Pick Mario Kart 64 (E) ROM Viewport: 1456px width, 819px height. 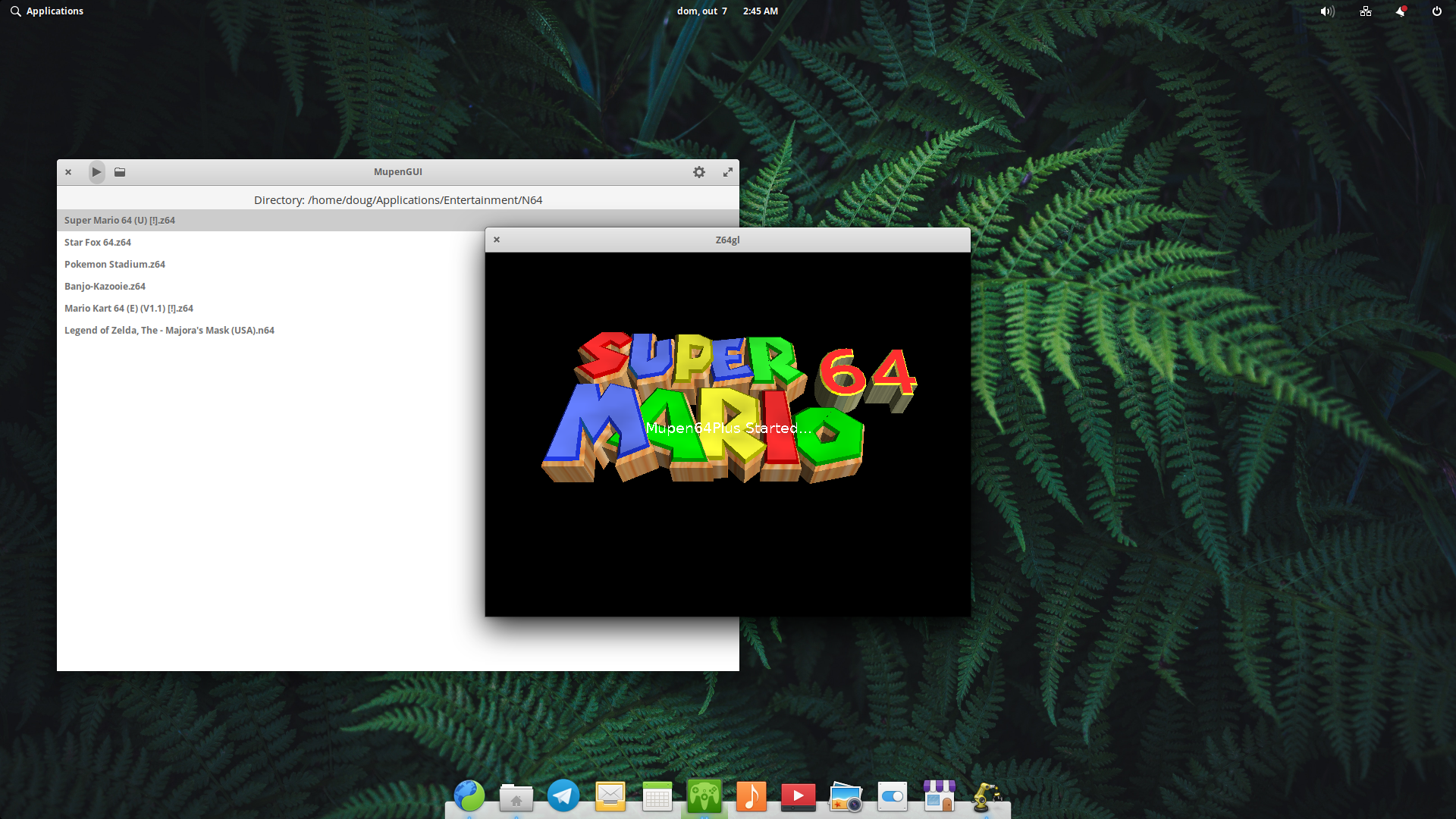coord(129,309)
